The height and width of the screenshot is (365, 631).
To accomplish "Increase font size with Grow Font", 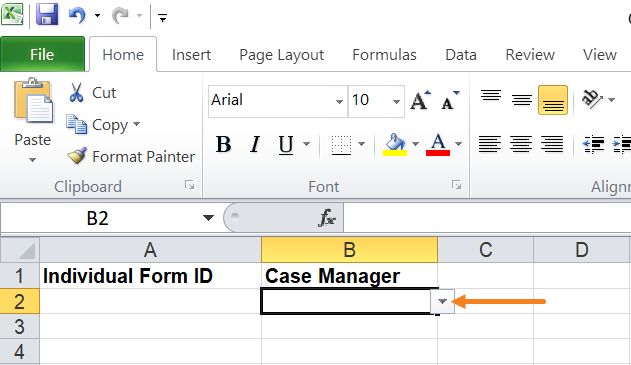I will click(x=420, y=101).
